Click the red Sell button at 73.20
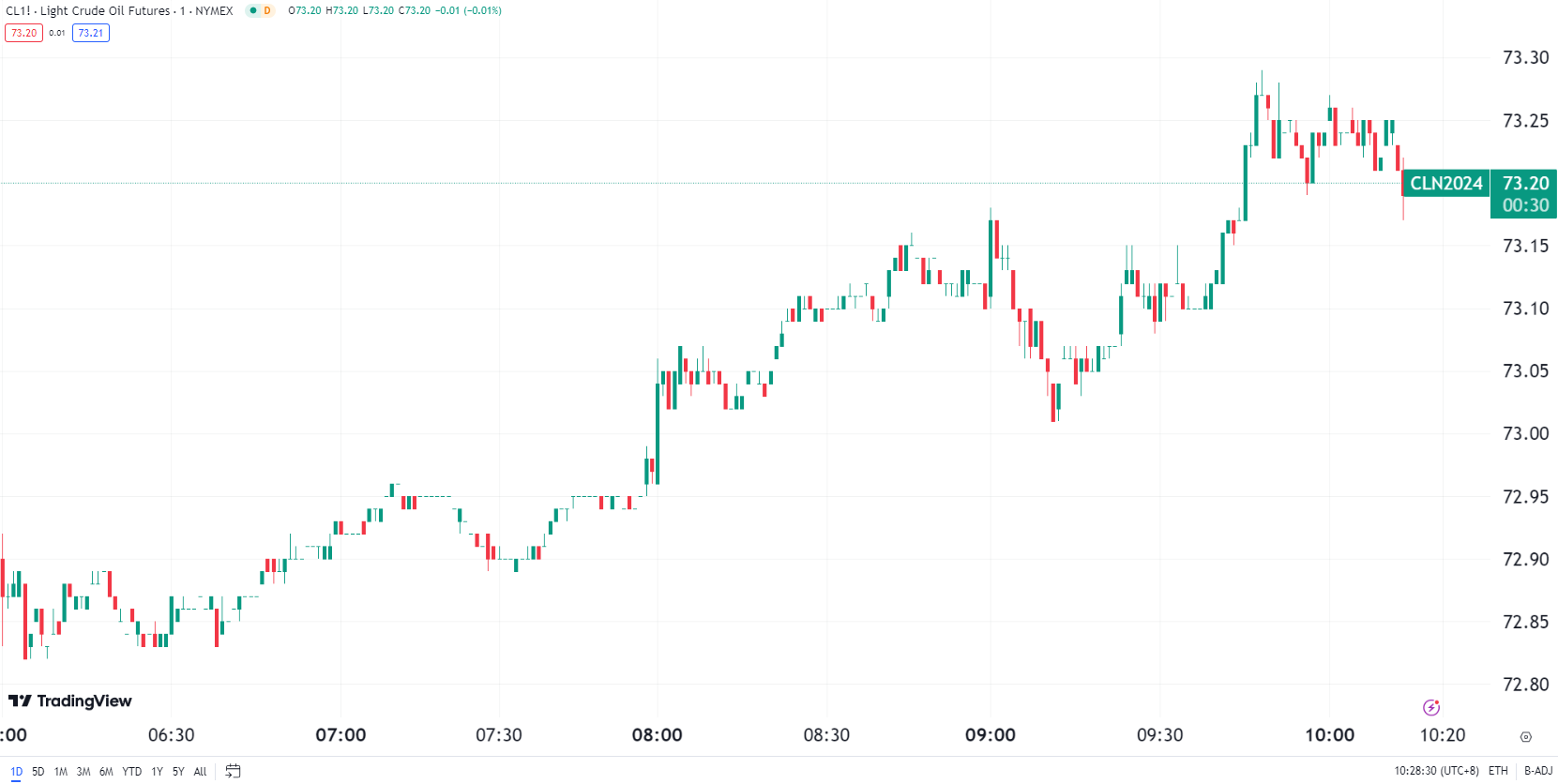 click(x=23, y=32)
